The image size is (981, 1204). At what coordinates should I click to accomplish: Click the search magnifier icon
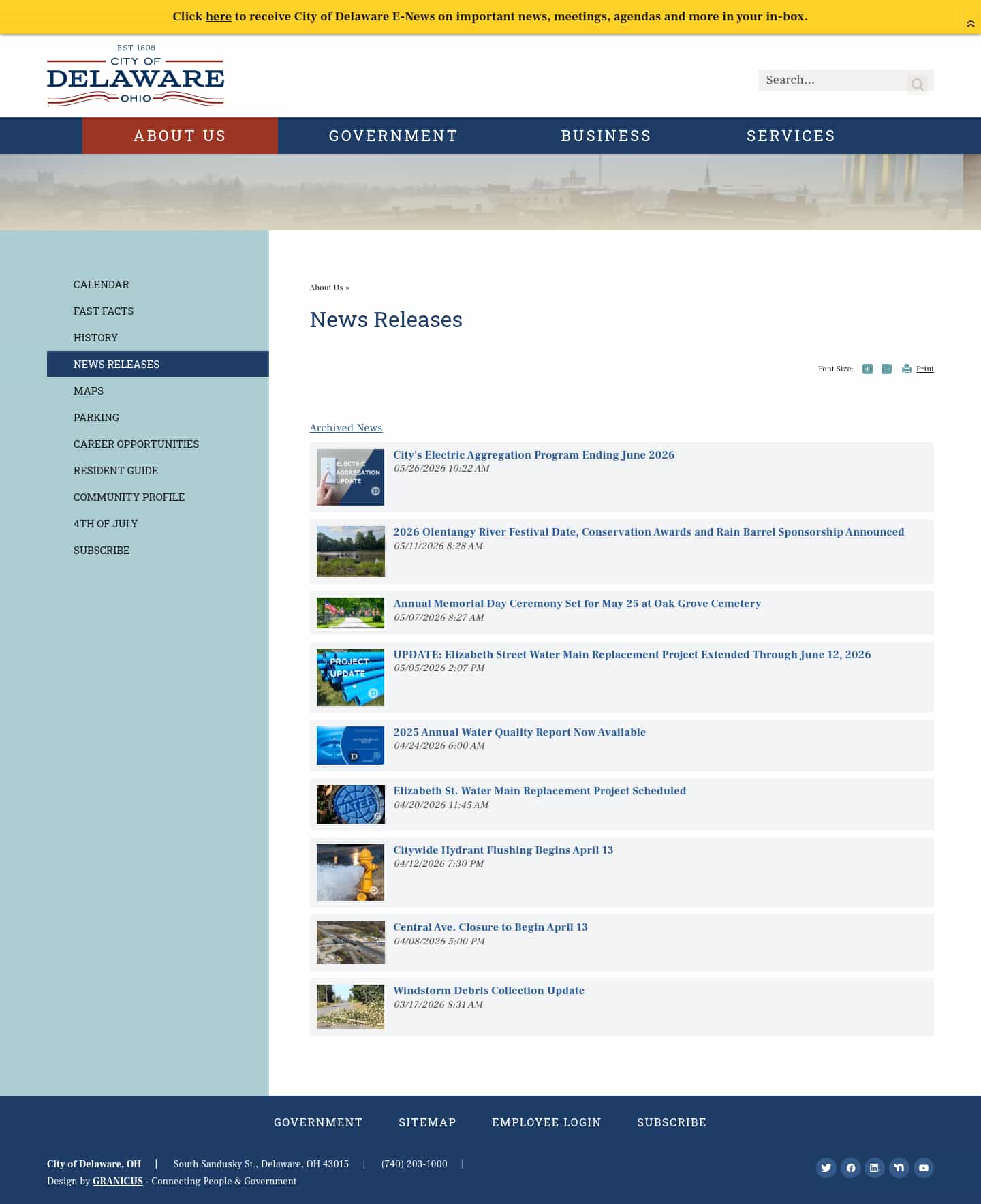[918, 84]
